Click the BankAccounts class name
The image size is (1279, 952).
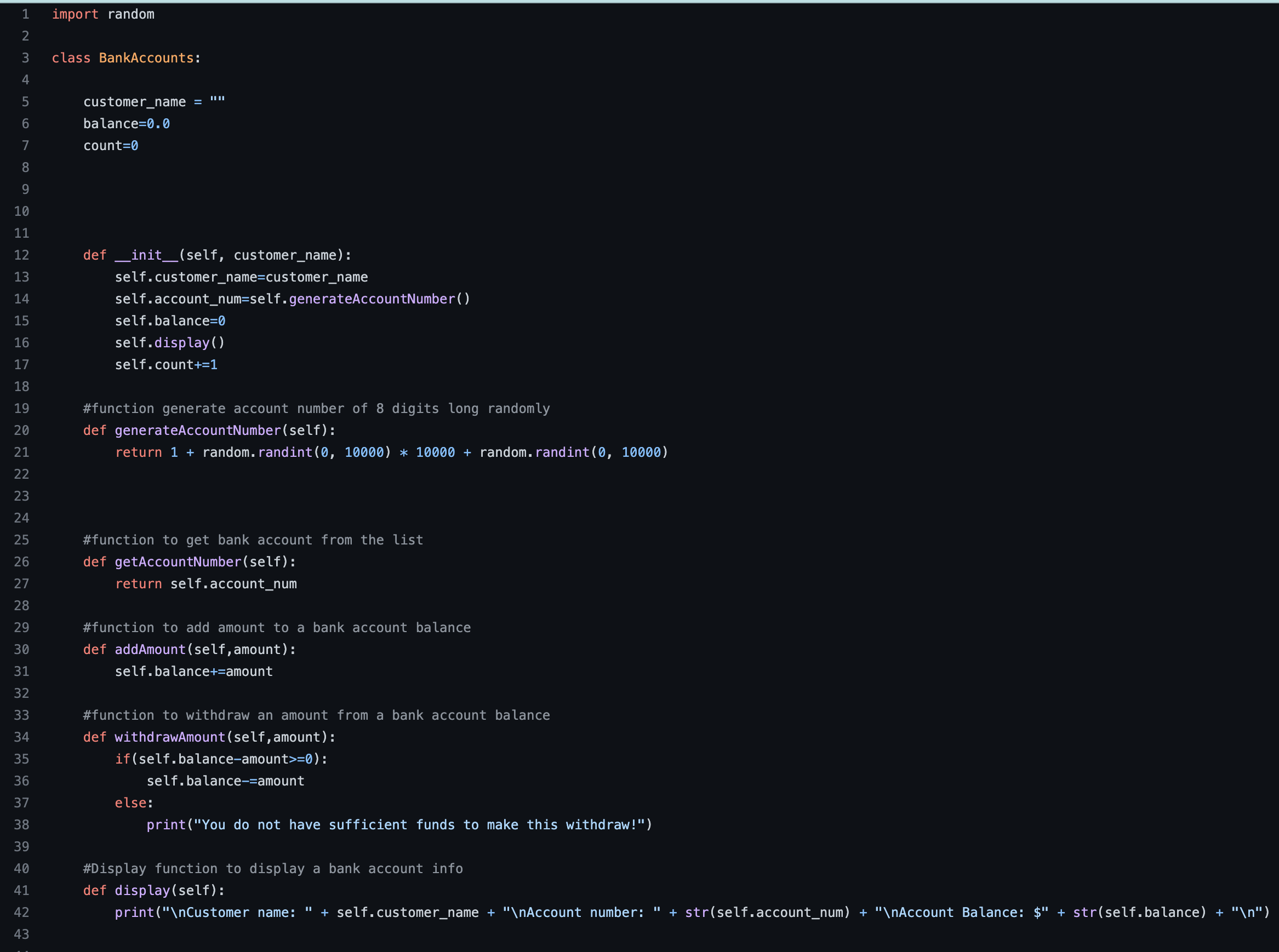click(x=146, y=58)
